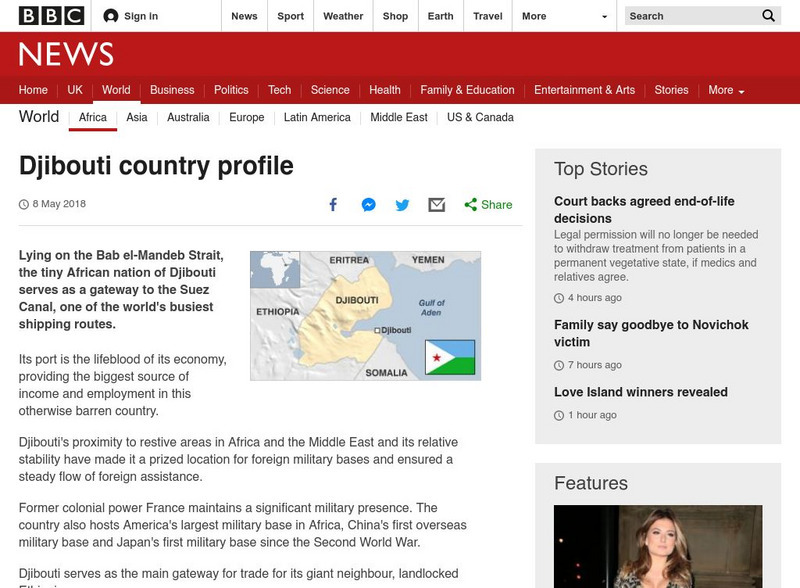Open the Earth top menu item
Image resolution: width=800 pixels, height=588 pixels.
point(440,16)
